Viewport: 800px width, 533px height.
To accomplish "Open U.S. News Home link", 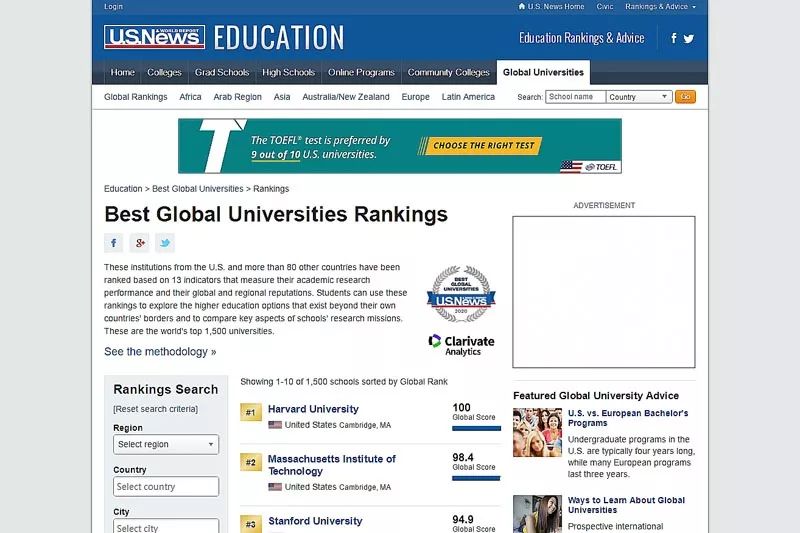I will 556,7.
